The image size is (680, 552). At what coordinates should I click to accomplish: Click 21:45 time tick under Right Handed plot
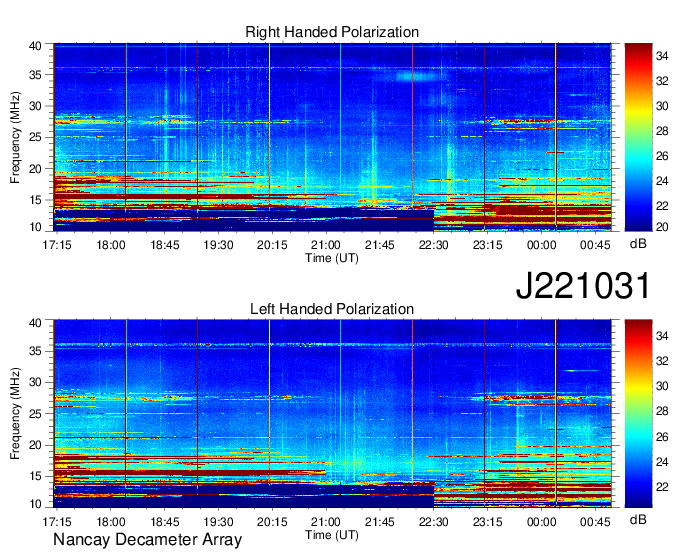click(380, 245)
